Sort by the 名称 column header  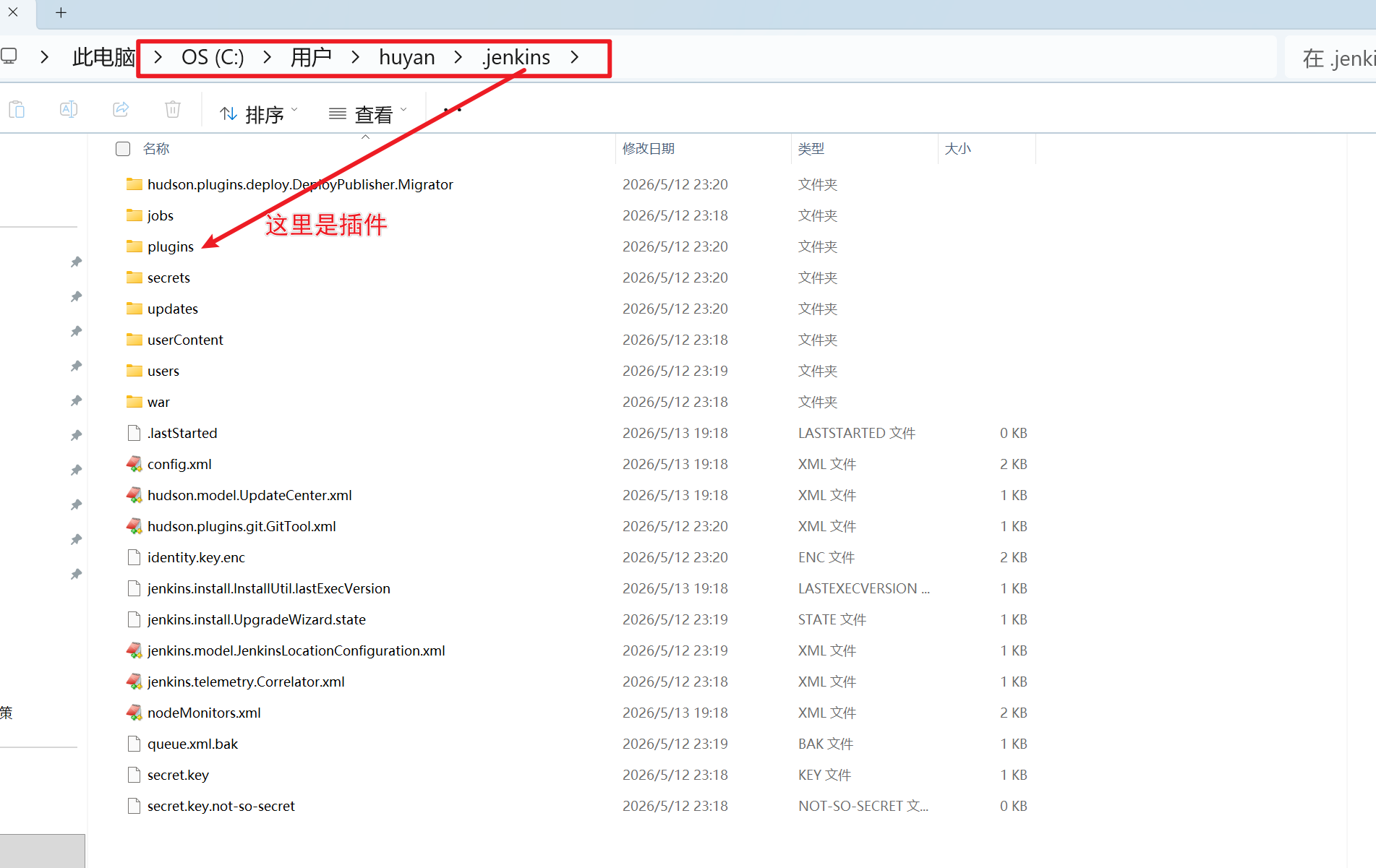(156, 149)
